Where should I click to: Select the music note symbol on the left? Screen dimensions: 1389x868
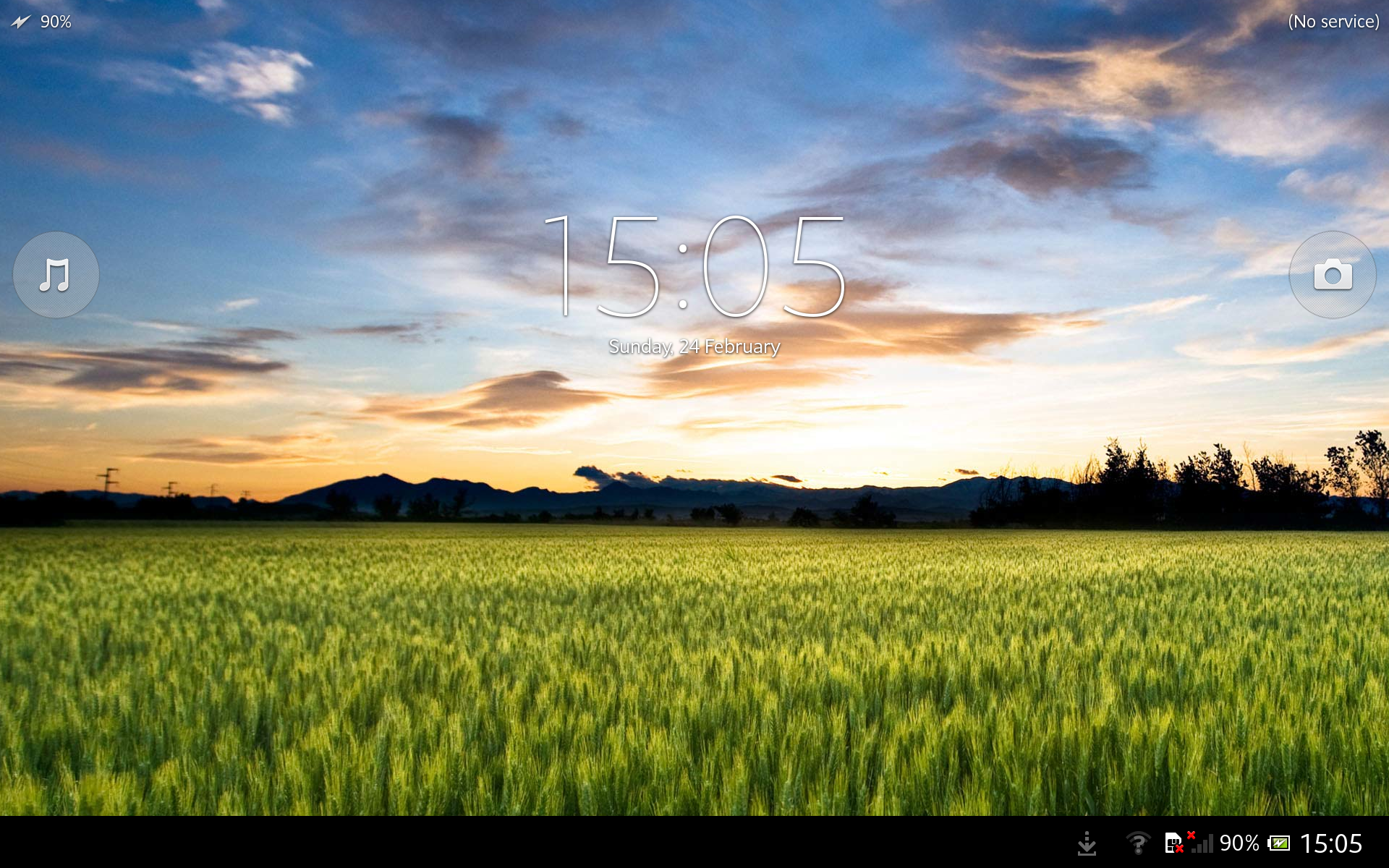coord(54,275)
